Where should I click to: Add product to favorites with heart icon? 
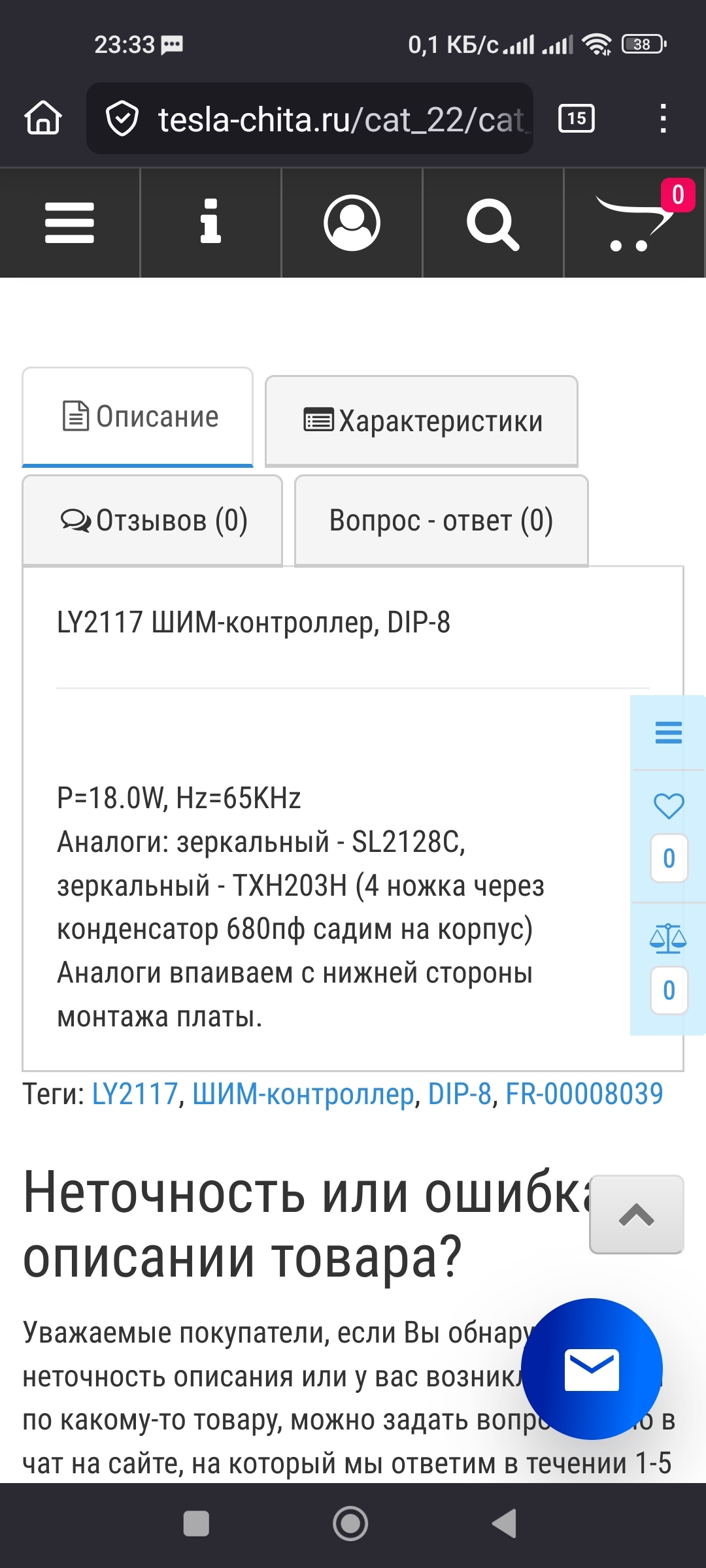(x=668, y=806)
